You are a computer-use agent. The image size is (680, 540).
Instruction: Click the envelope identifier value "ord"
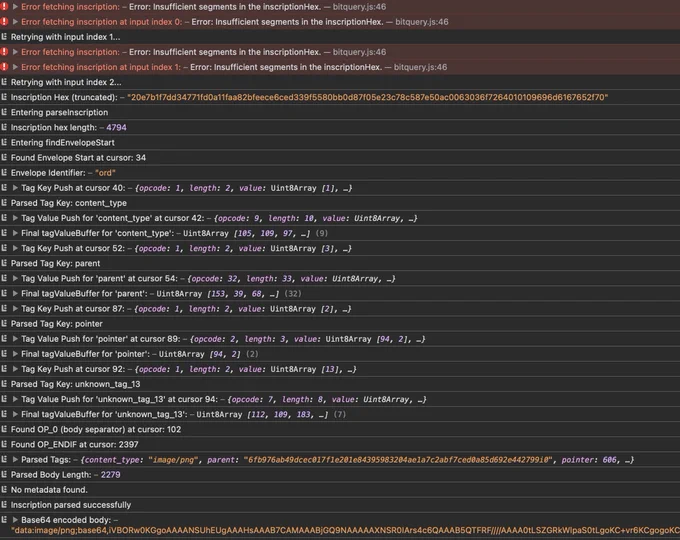click(x=105, y=173)
